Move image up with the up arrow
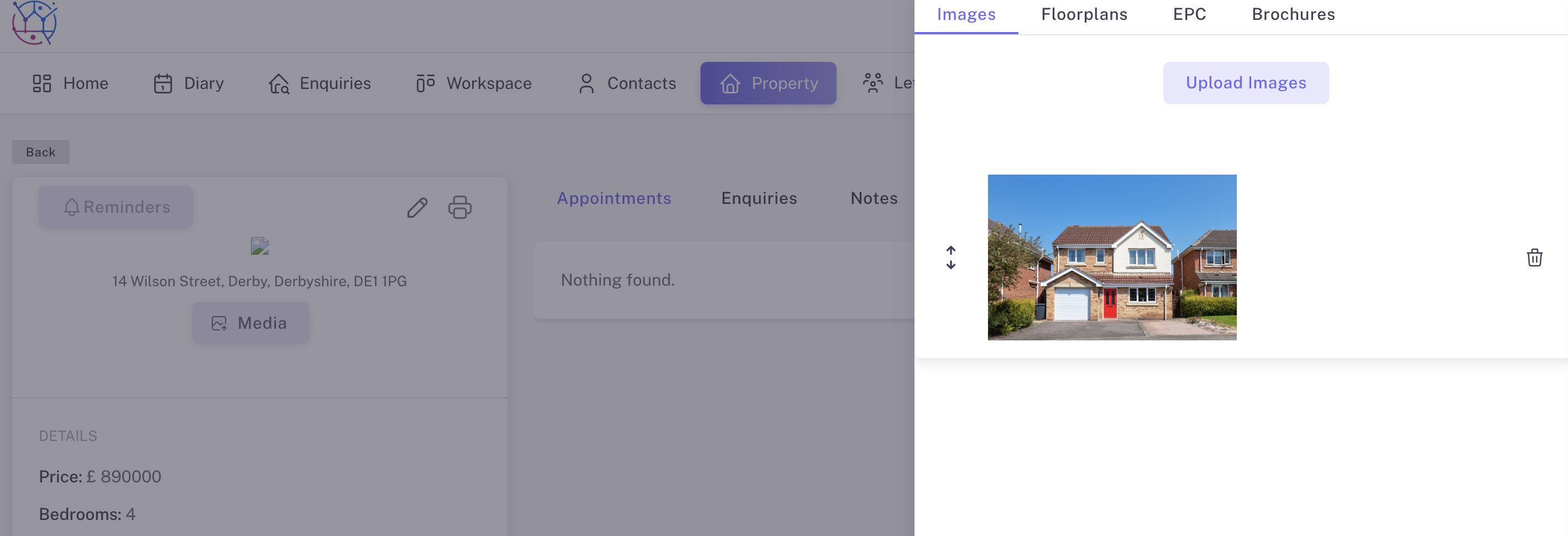Viewport: 1568px width, 536px height. 950,251
